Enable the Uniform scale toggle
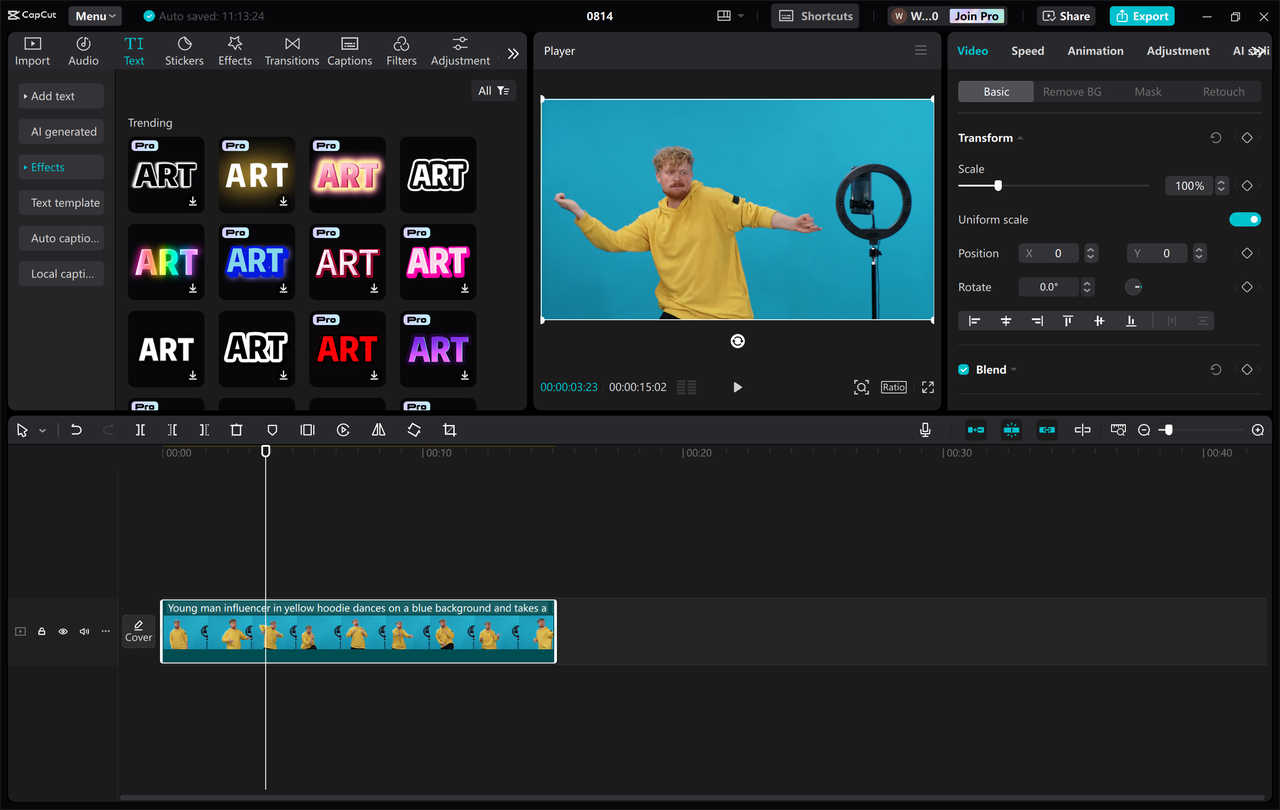 1245,219
